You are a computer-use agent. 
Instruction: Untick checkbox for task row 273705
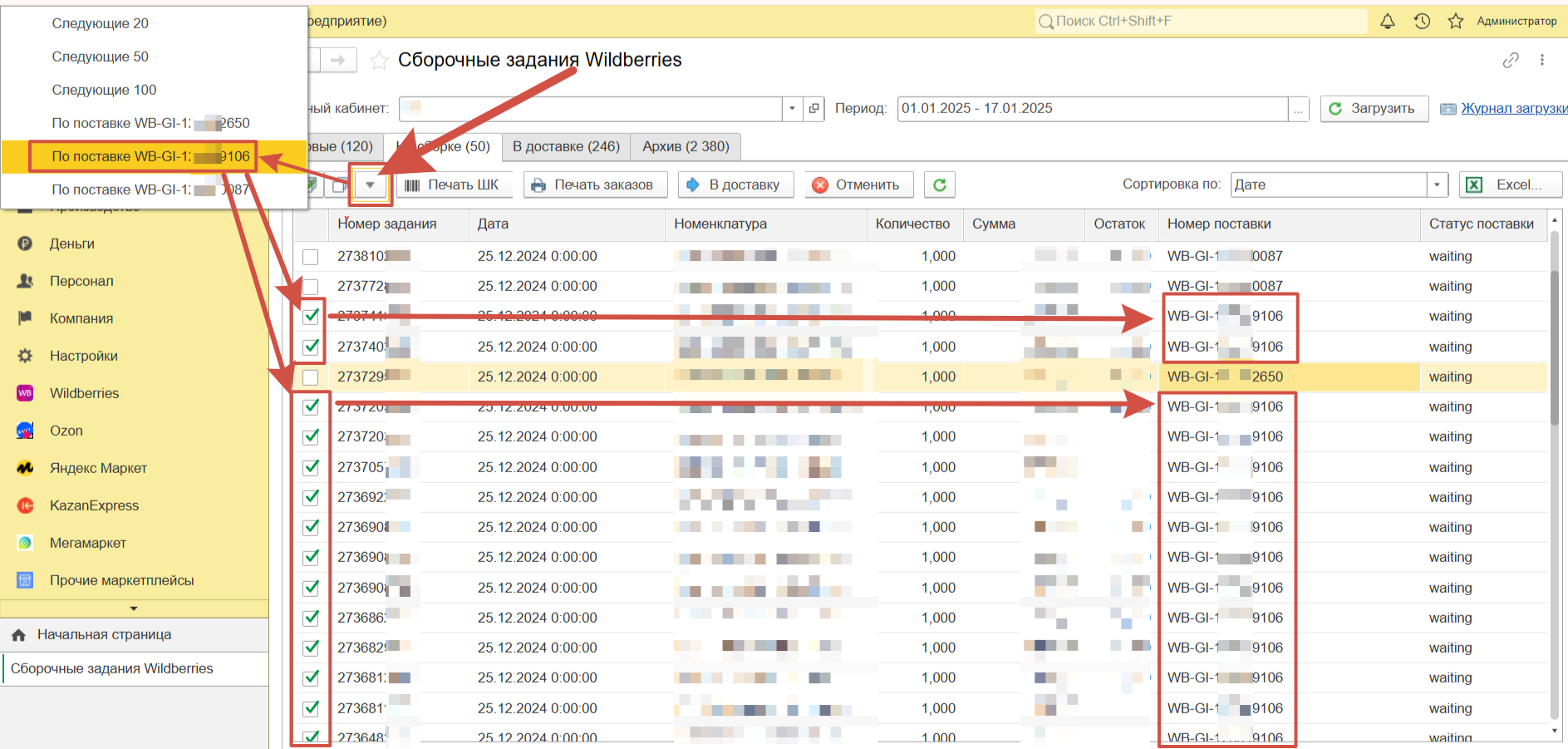coord(311,467)
